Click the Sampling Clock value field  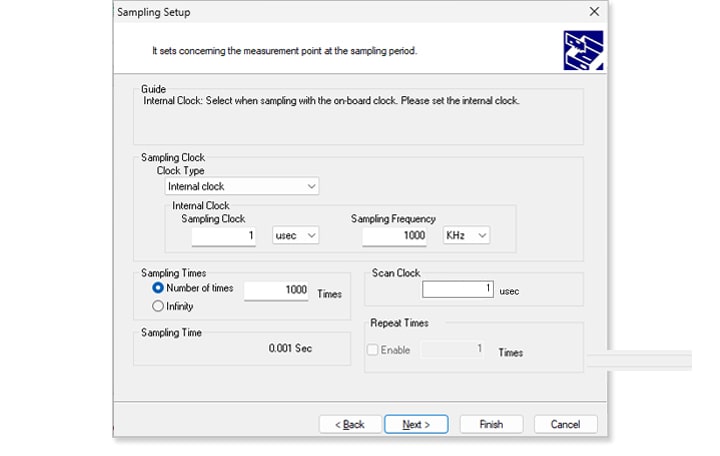click(x=224, y=235)
